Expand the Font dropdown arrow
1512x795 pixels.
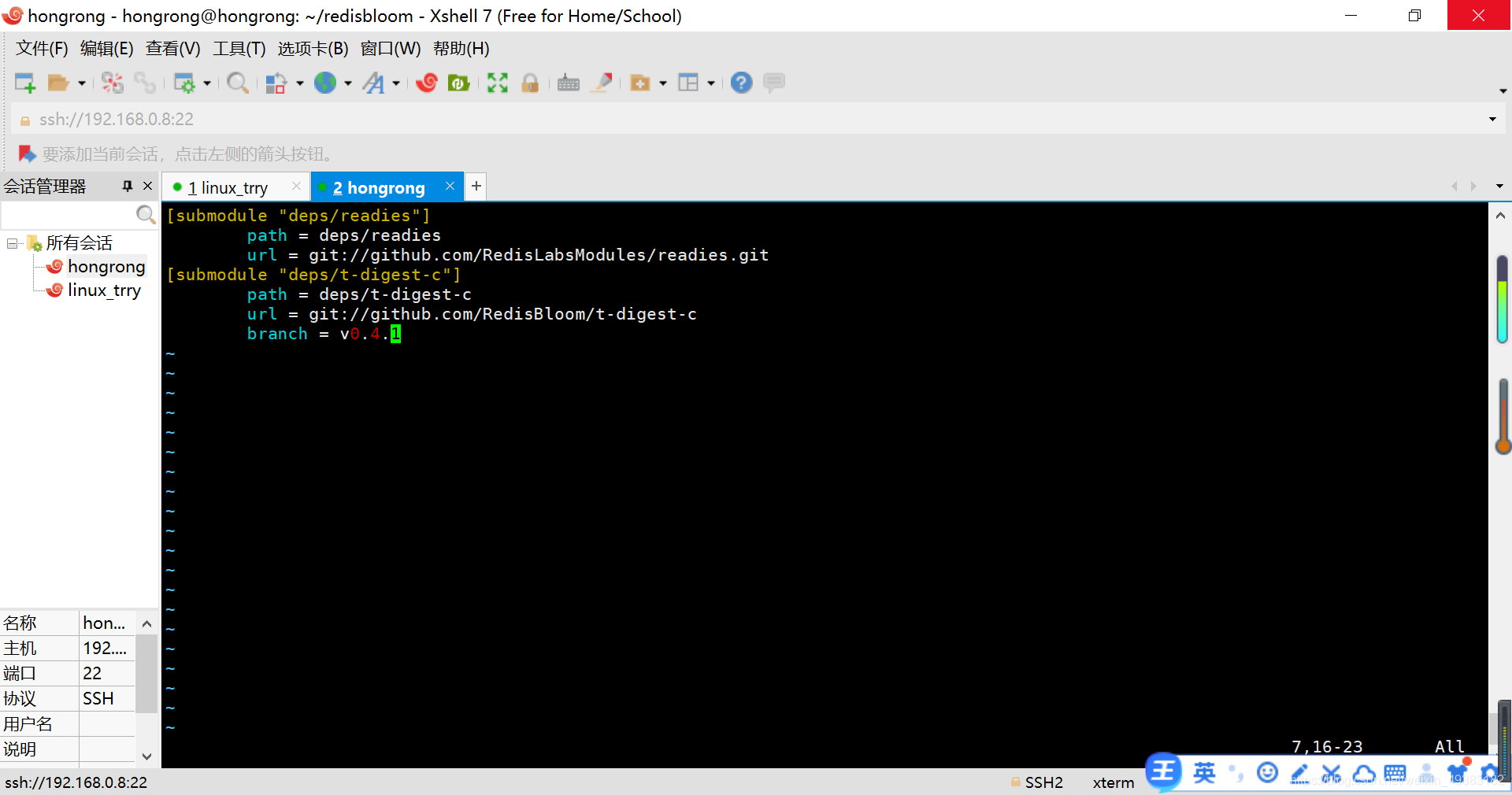coord(396,83)
